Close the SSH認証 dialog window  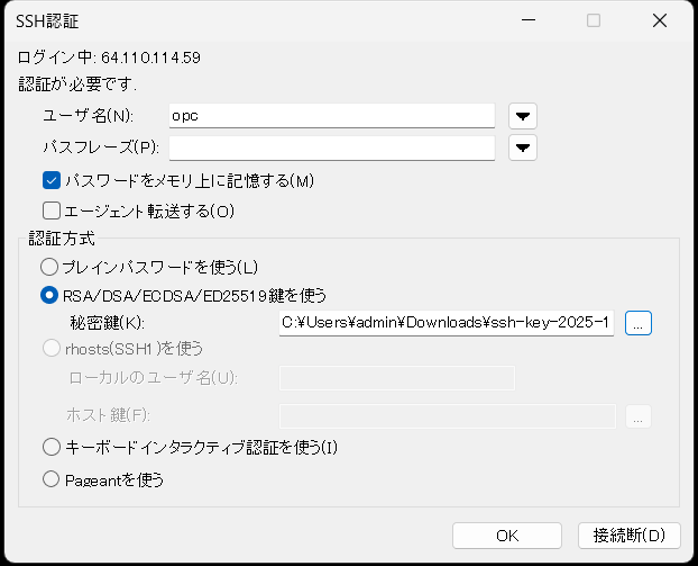659,21
